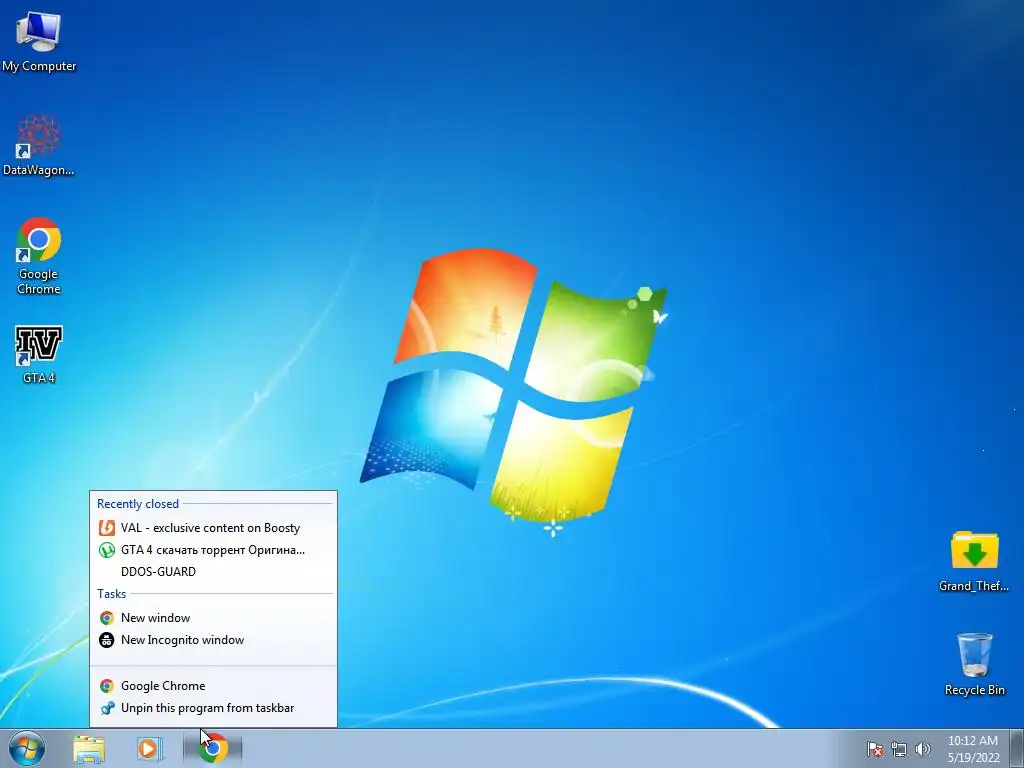Screen dimensions: 1024x768
Task: Click the Show desktop button strip
Action: tap(1017, 748)
